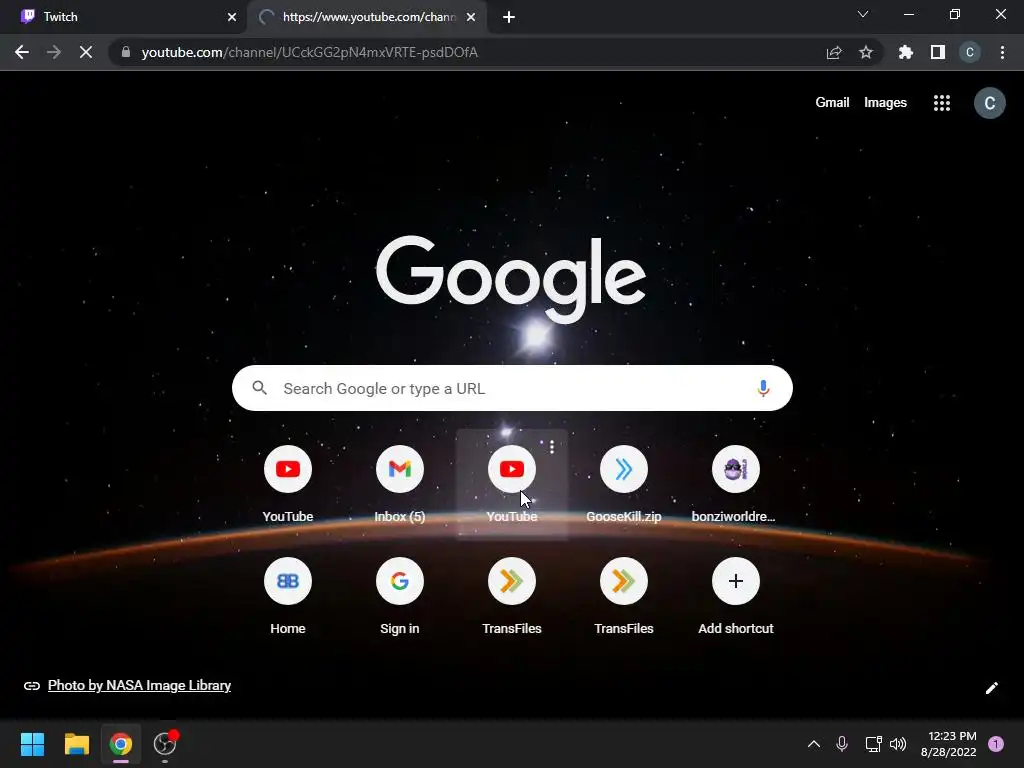Viewport: 1024px width, 768px height.
Task: Click the forward navigation arrow
Action: (54, 52)
